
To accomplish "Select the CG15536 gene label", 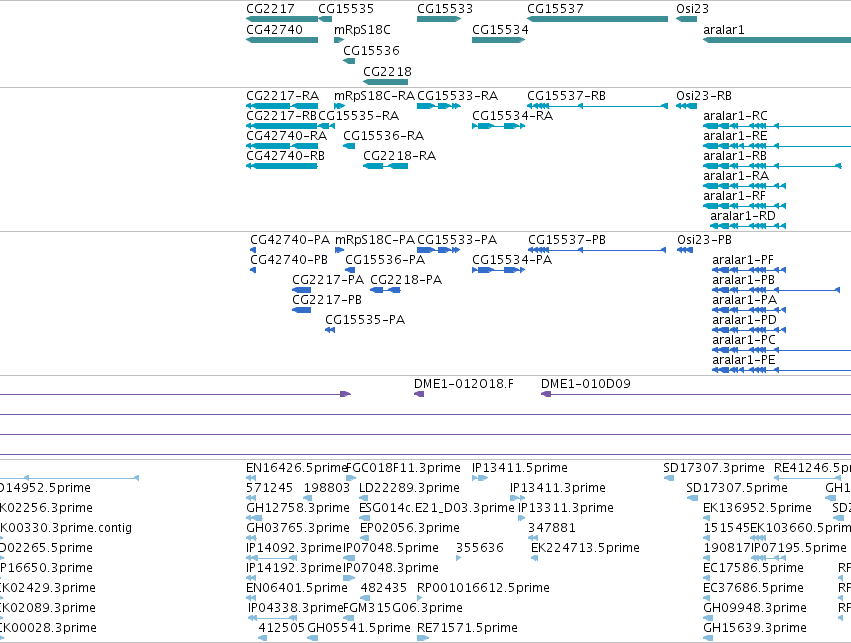I will tap(371, 50).
